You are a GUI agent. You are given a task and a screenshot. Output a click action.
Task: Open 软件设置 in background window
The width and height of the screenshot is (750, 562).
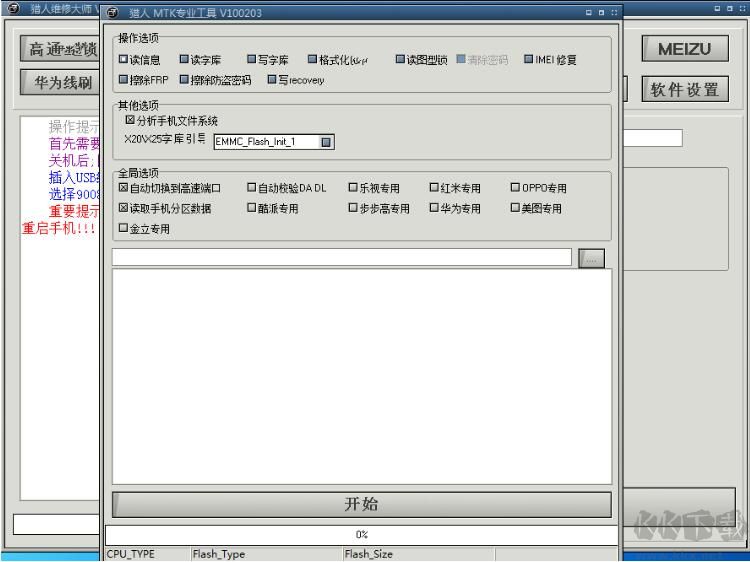(x=684, y=89)
